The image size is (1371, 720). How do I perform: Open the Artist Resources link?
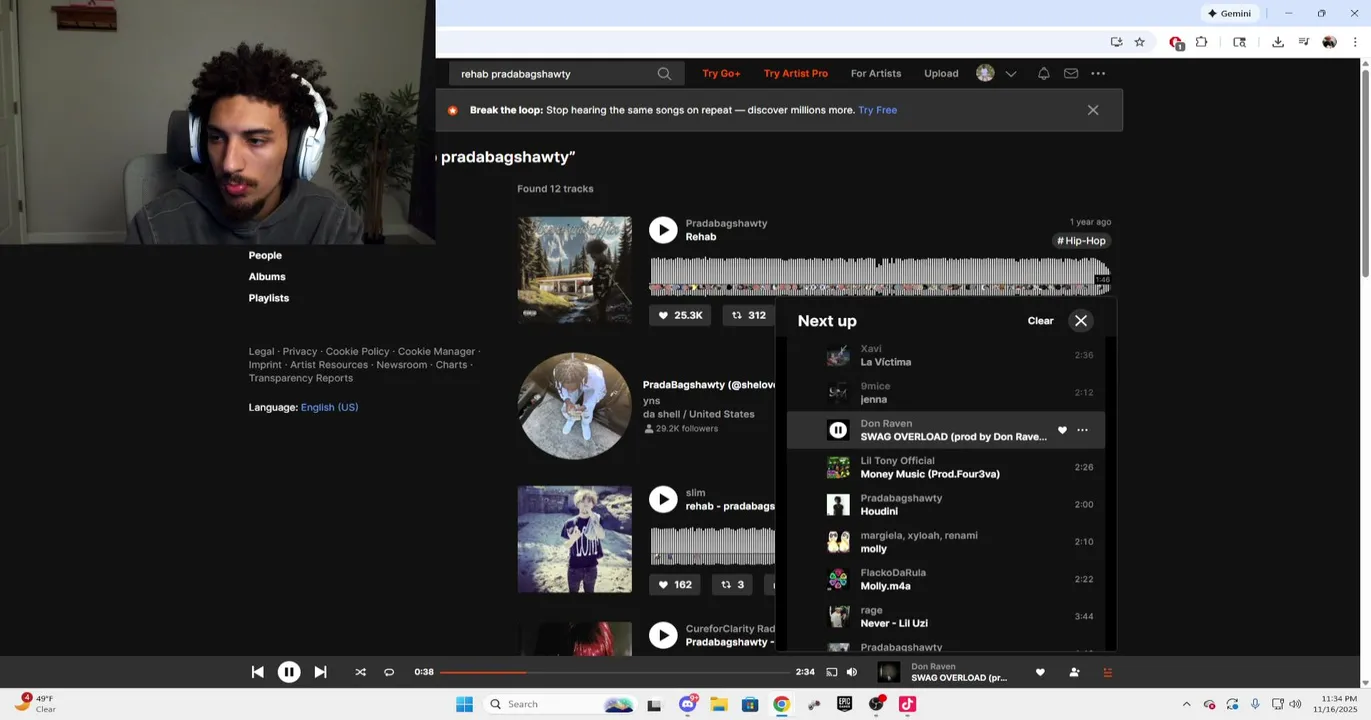329,365
